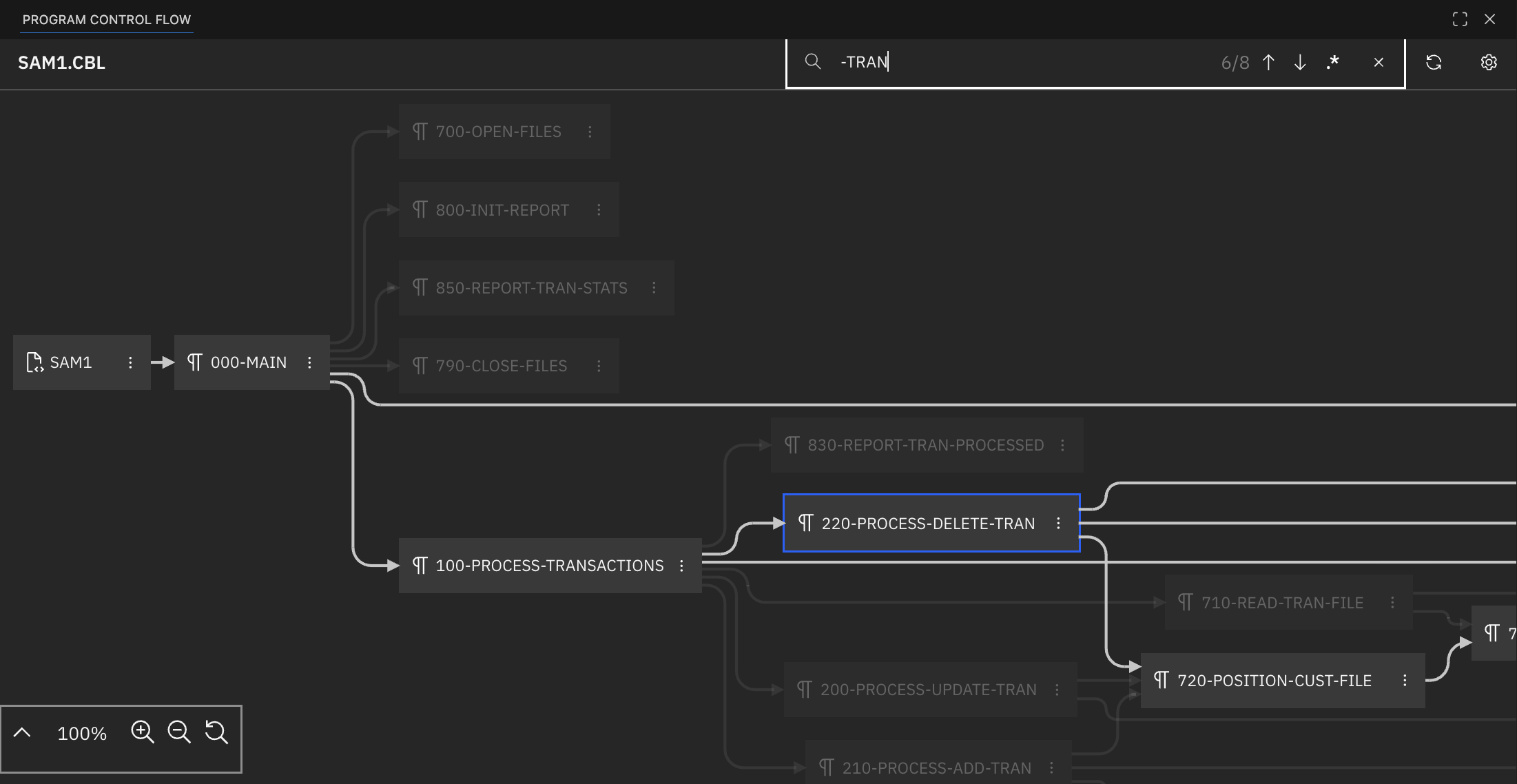Toggle the search previous result arrow

(x=1269, y=62)
